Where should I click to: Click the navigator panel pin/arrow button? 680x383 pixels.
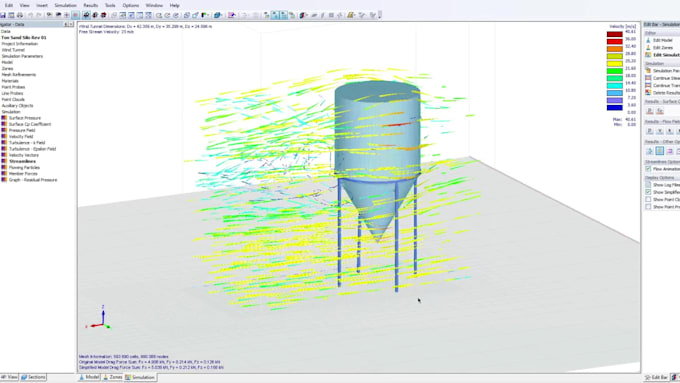click(x=66, y=25)
